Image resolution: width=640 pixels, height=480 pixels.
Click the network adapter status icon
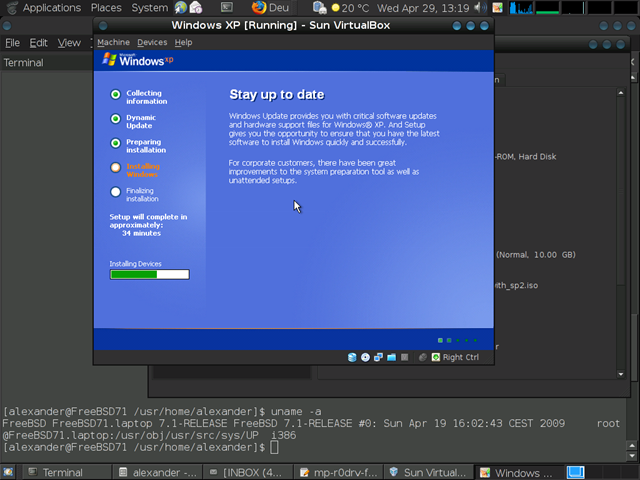pyautogui.click(x=378, y=357)
